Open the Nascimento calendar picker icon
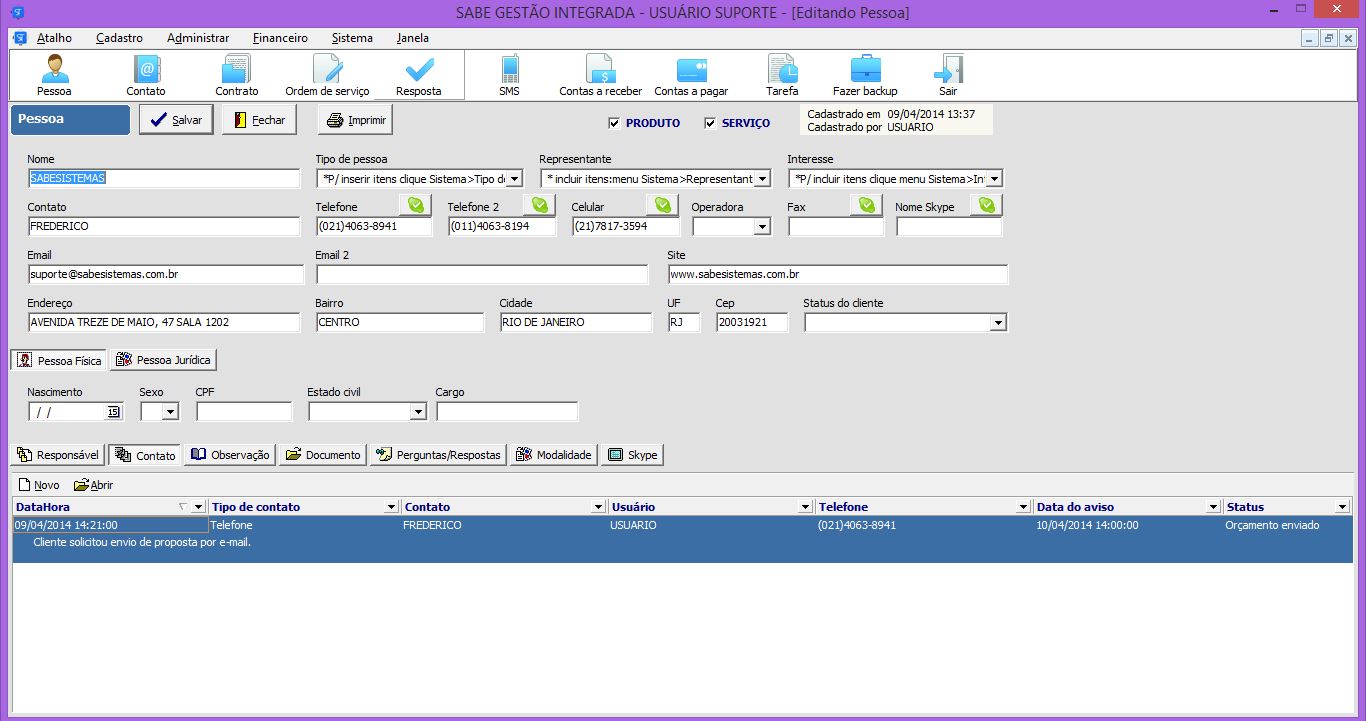The image size is (1366, 721). [113, 412]
